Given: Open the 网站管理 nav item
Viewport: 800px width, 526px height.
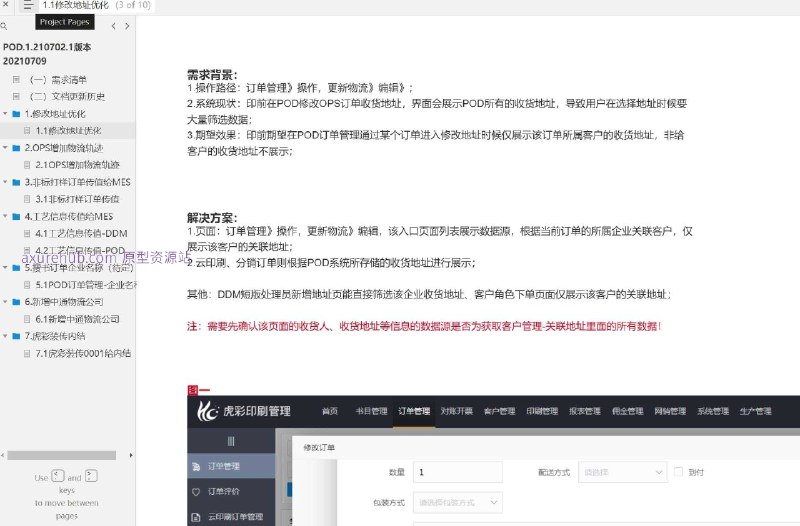Looking at the screenshot, I should coord(670,411).
